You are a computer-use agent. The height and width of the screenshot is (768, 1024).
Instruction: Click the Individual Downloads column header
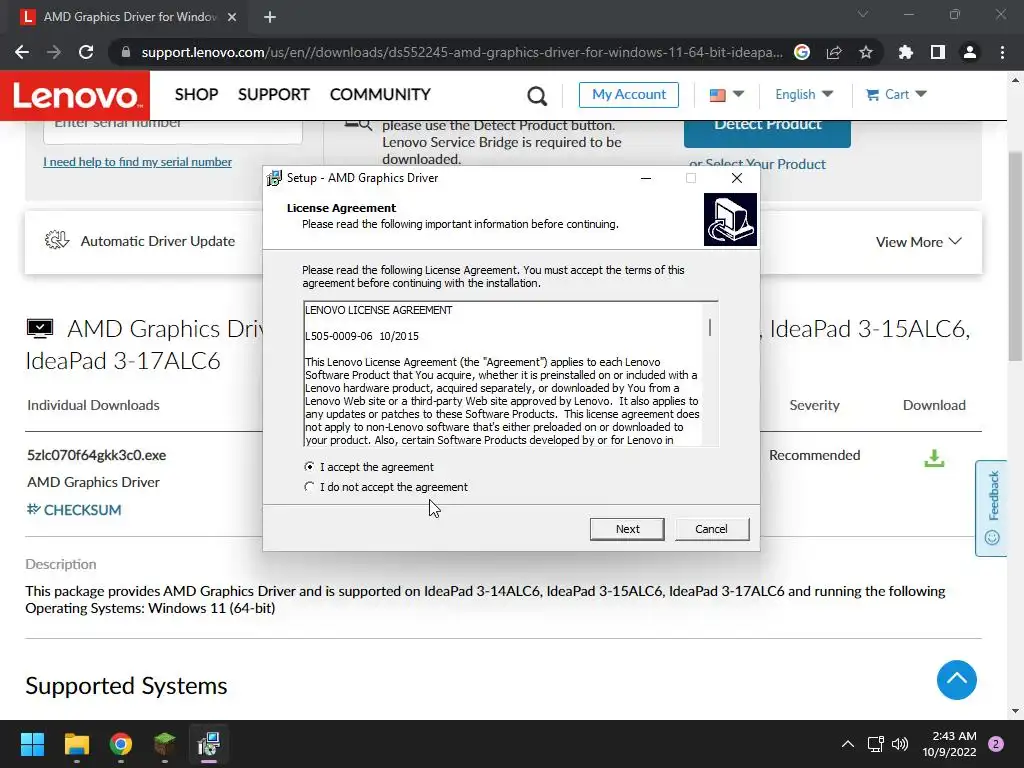(93, 405)
